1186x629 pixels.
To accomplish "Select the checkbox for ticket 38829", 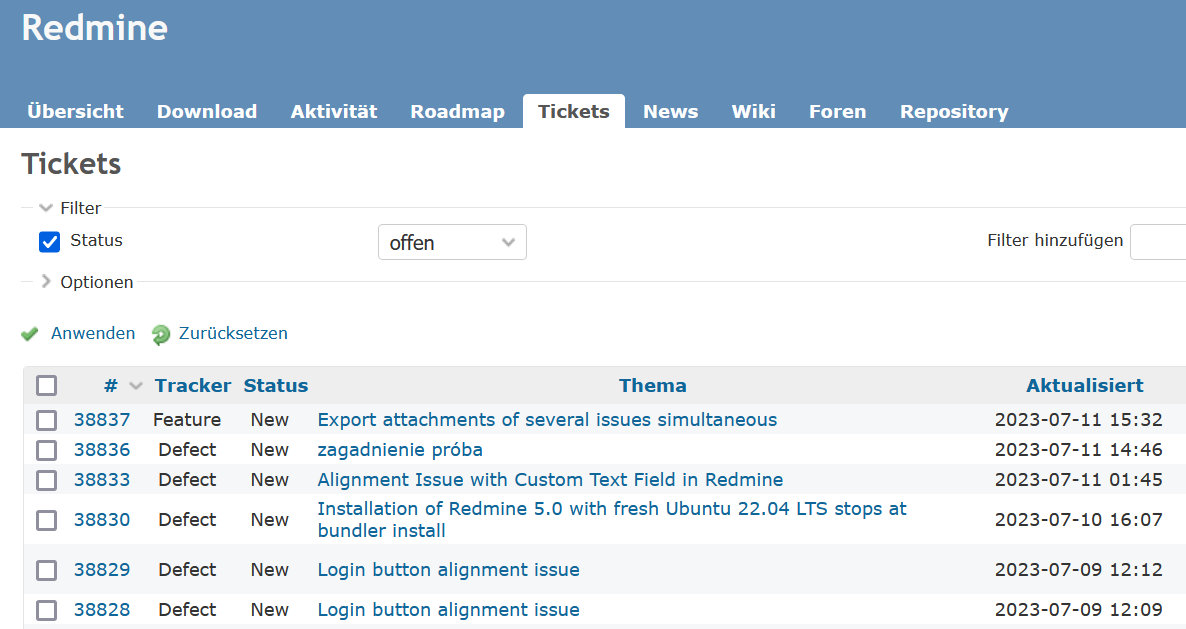I will (x=47, y=570).
